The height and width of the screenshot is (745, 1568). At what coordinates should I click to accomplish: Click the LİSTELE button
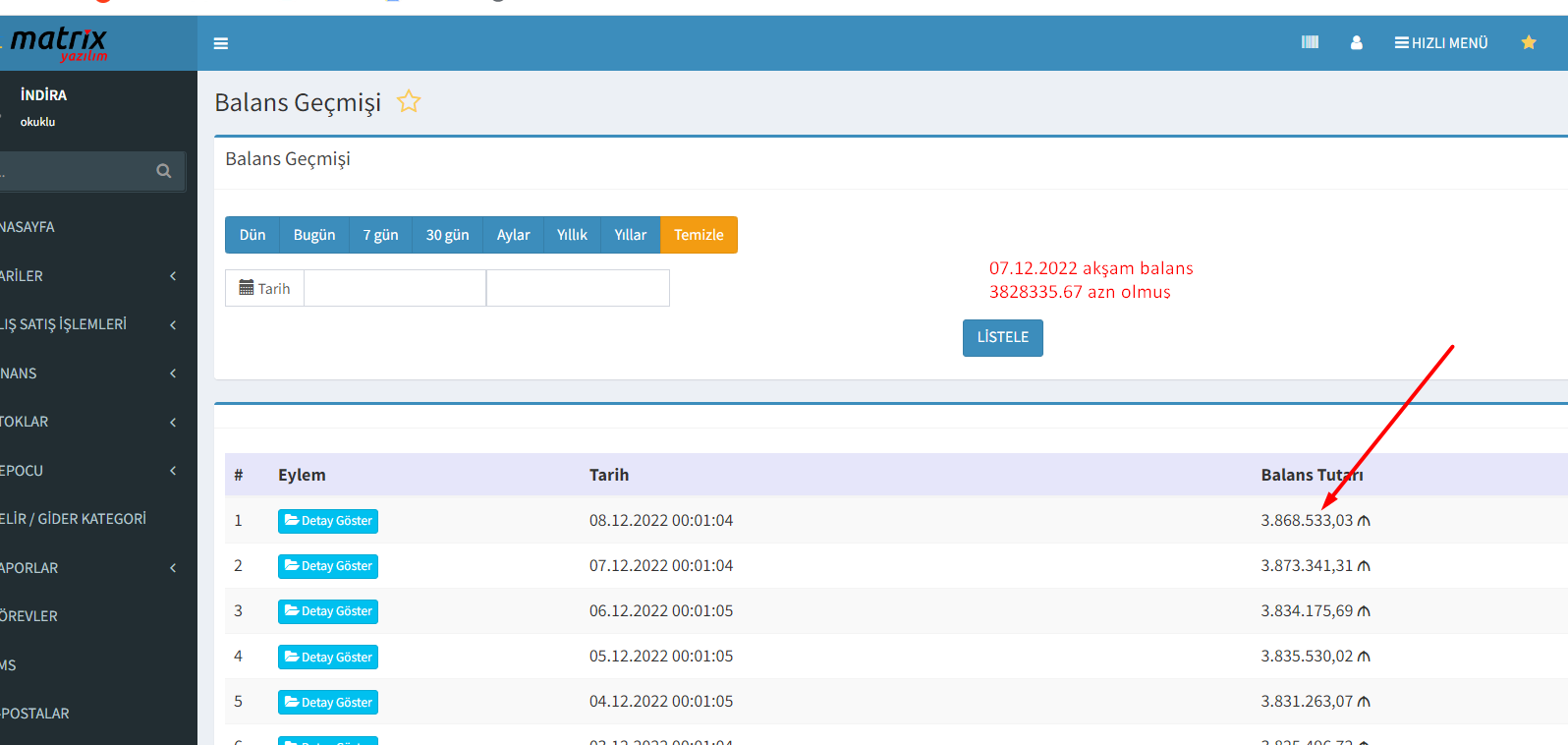(x=1002, y=337)
